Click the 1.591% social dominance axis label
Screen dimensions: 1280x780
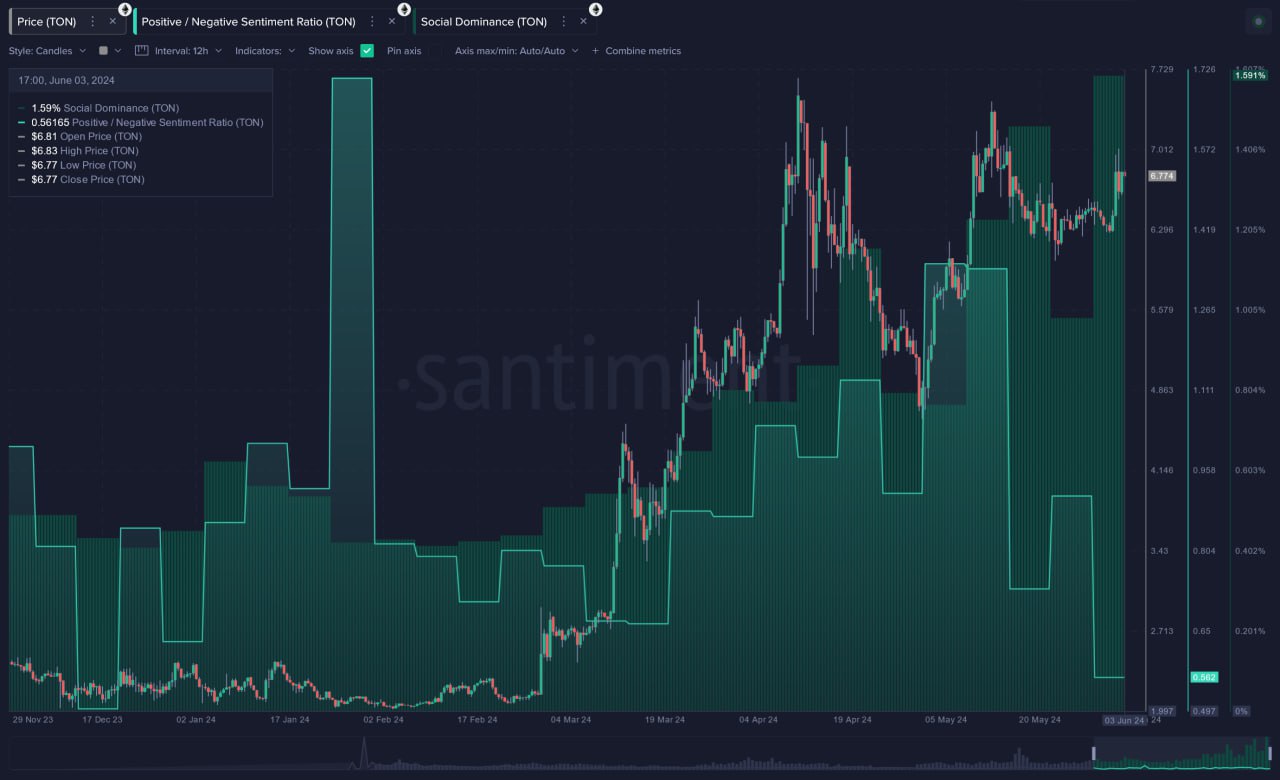tap(1250, 75)
